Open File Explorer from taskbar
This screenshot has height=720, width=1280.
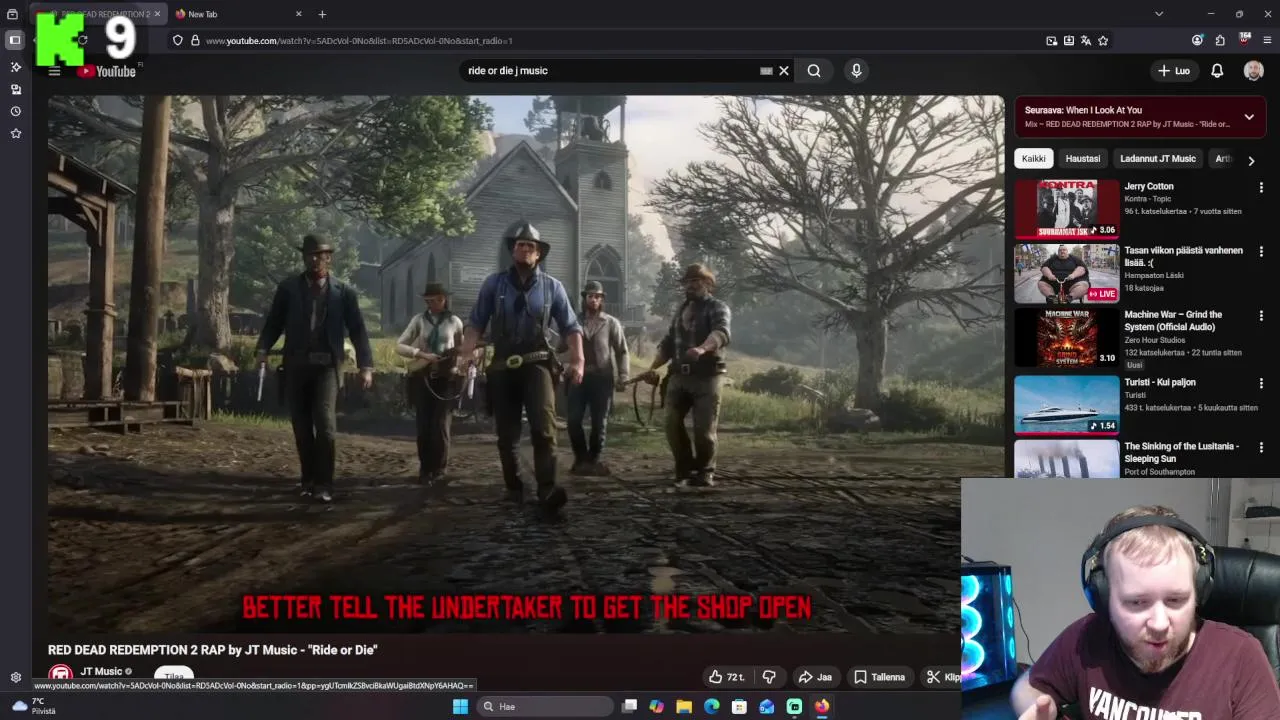pos(684,706)
